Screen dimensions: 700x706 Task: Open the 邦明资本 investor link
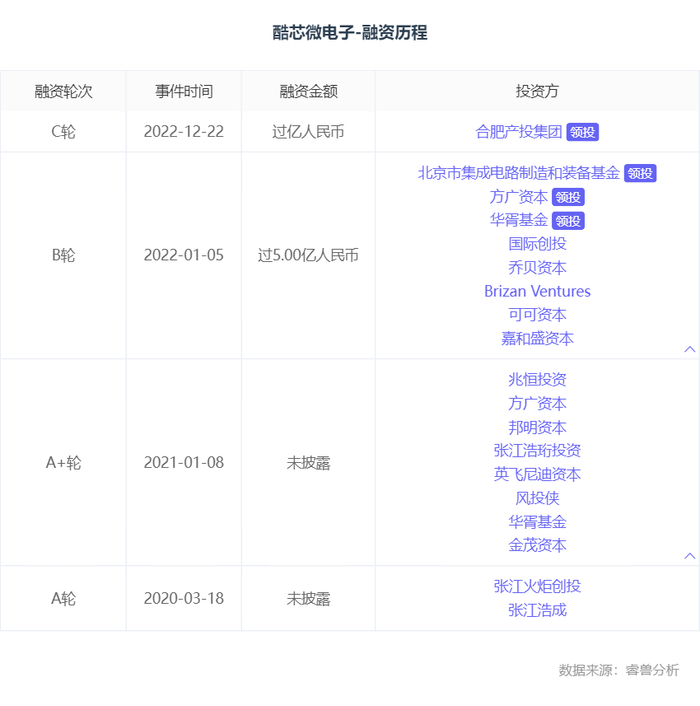click(537, 427)
